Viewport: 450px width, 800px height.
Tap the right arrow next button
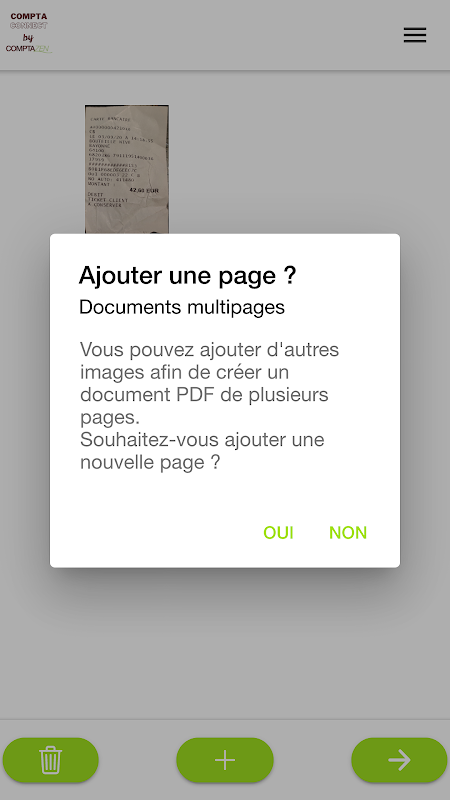(x=399, y=760)
